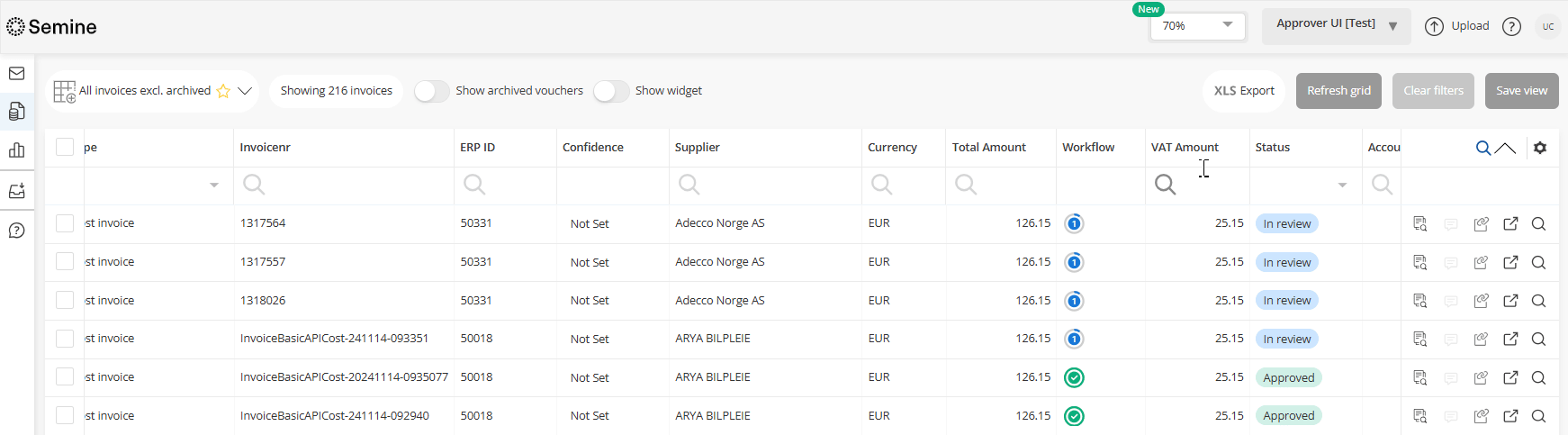
Task: Click the grid settings gear icon
Action: tap(1540, 148)
